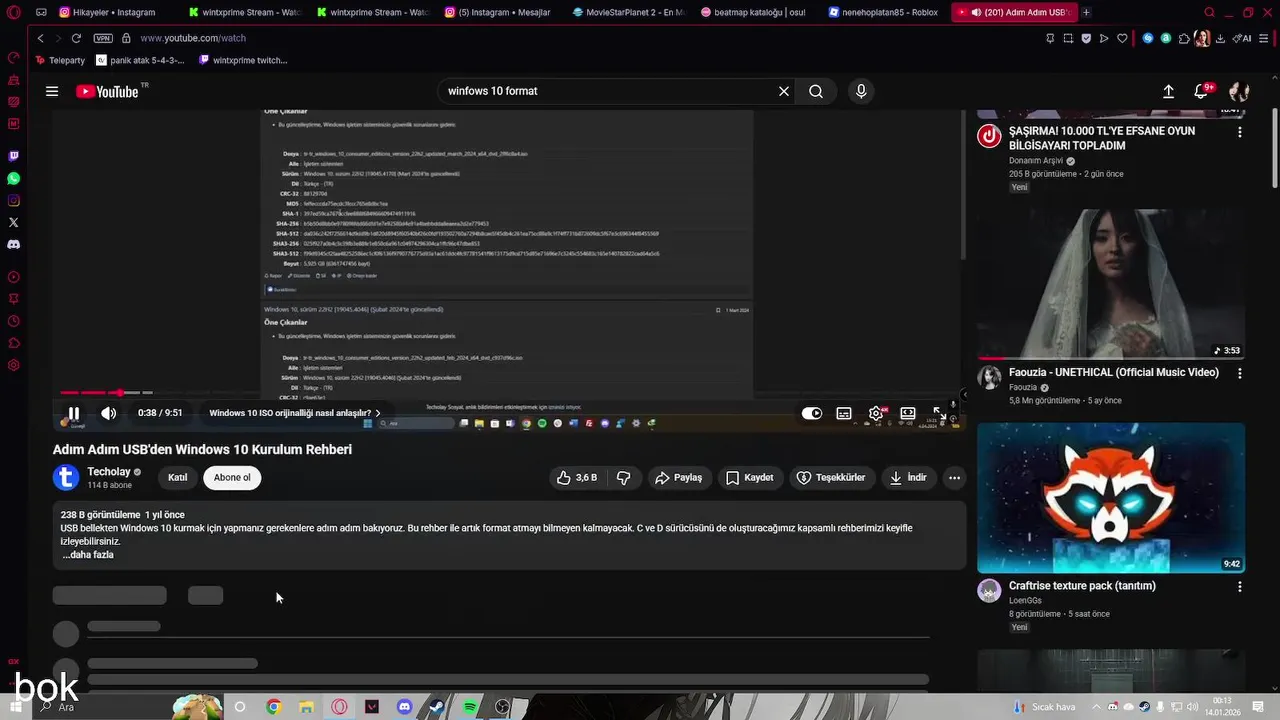The image size is (1280, 720).
Task: Start voice search with the microphone
Action: (861, 91)
